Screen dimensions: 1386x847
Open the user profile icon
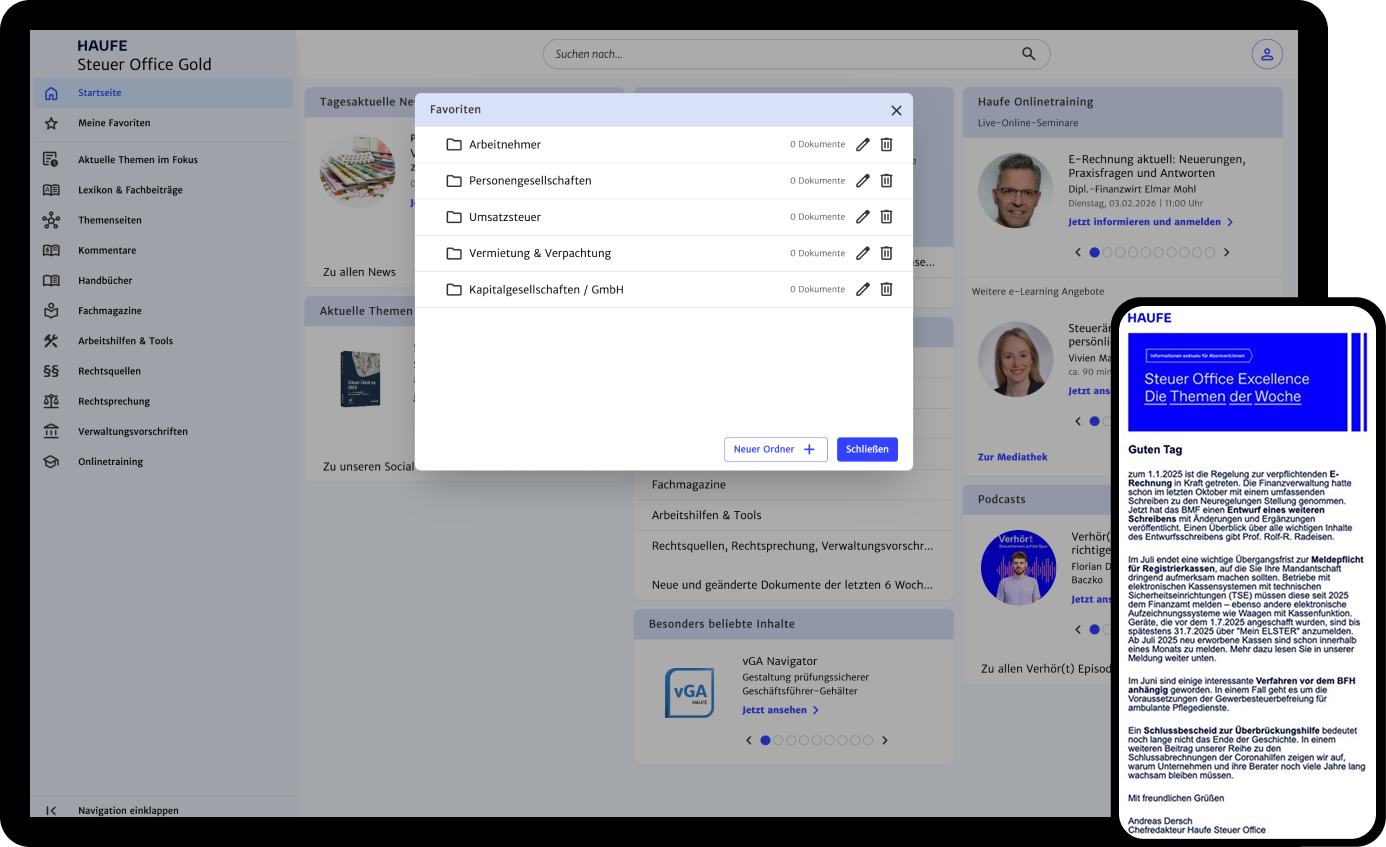(x=1267, y=54)
